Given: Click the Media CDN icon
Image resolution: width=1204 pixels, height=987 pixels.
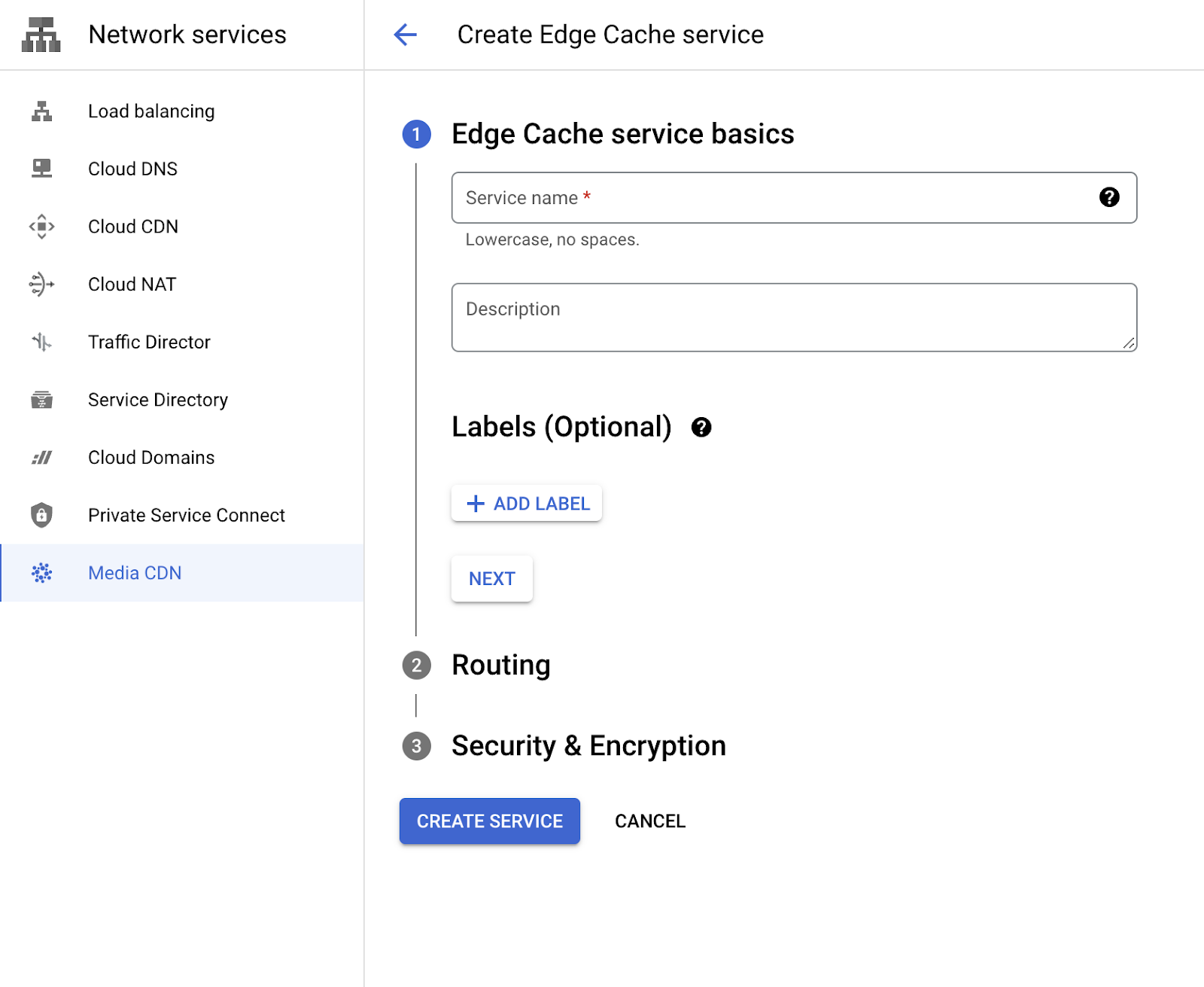Looking at the screenshot, I should point(42,573).
